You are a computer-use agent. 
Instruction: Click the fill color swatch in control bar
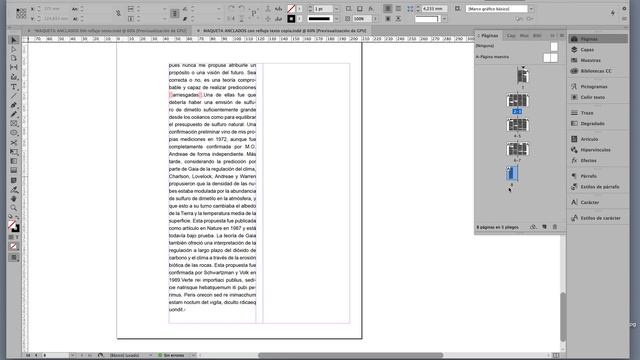click(291, 9)
